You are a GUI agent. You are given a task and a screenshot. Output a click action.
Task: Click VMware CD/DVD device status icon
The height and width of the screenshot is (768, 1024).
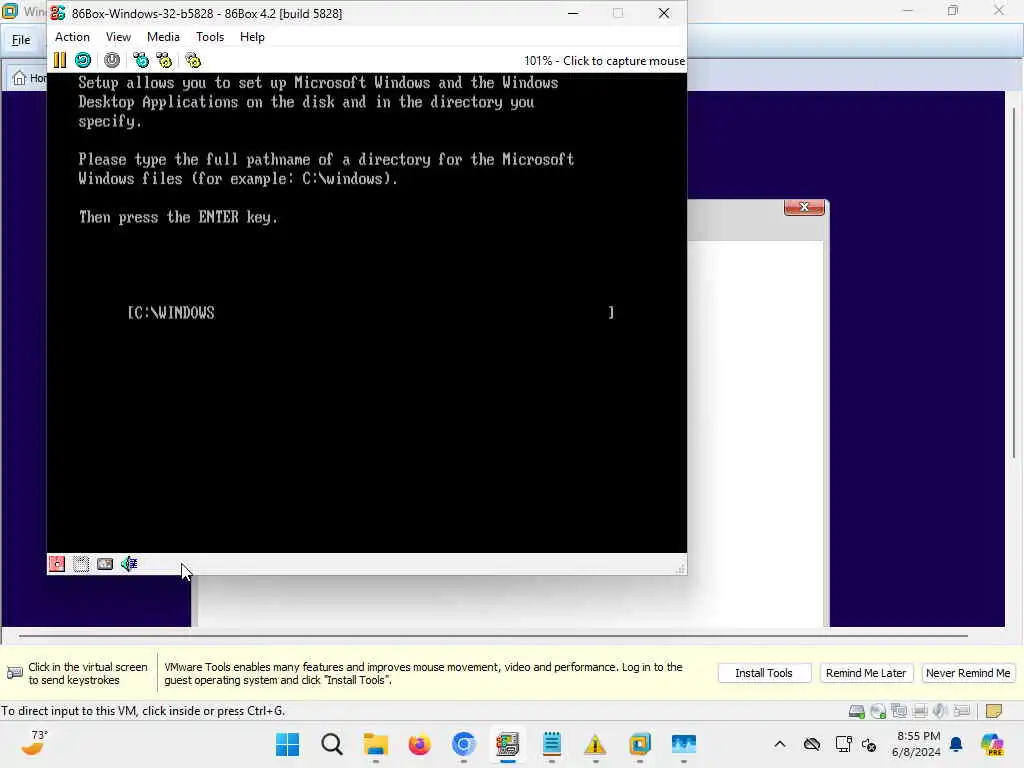(x=878, y=711)
